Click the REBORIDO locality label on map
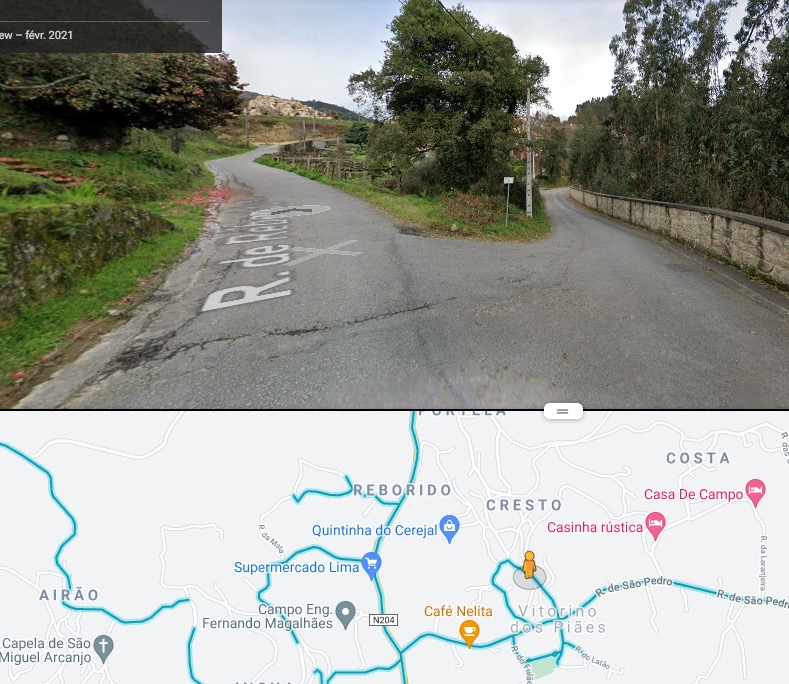 pyautogui.click(x=403, y=490)
